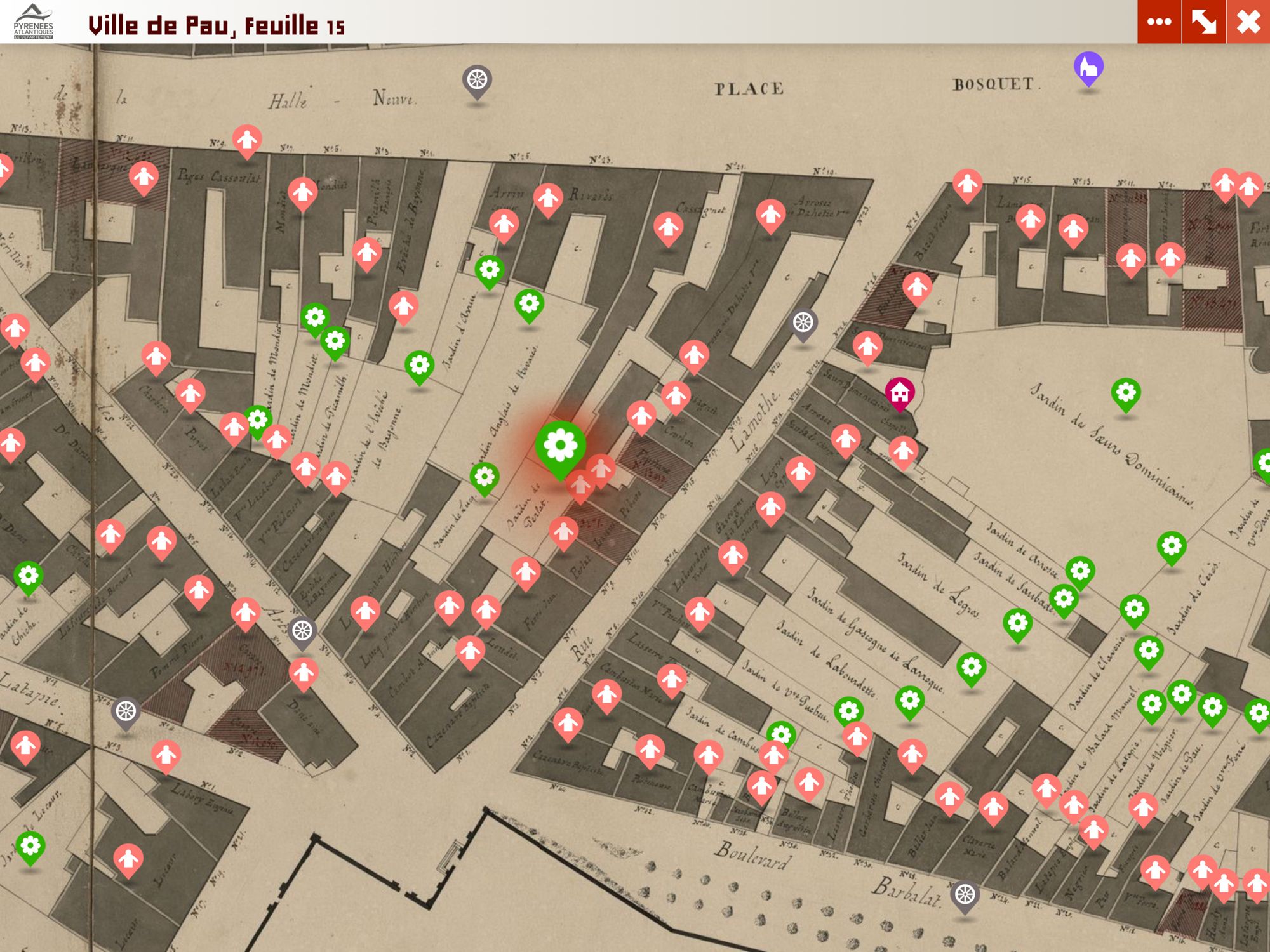Select the gray wheel marker on Rue Lamothe
This screenshot has height=952, width=1270.
coord(803,323)
